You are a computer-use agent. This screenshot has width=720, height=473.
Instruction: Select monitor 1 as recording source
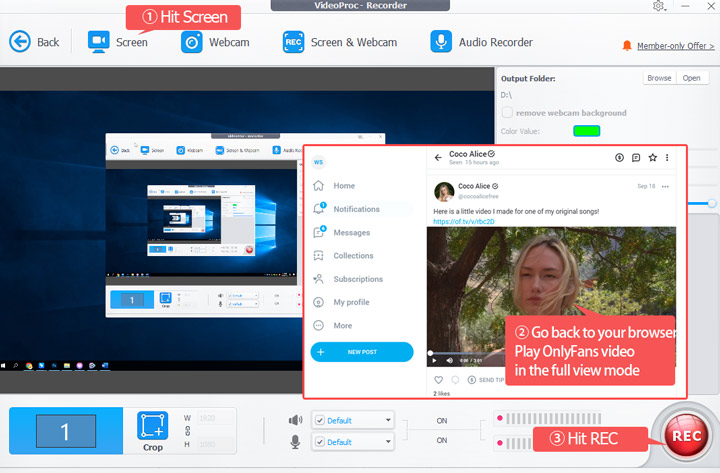click(66, 431)
